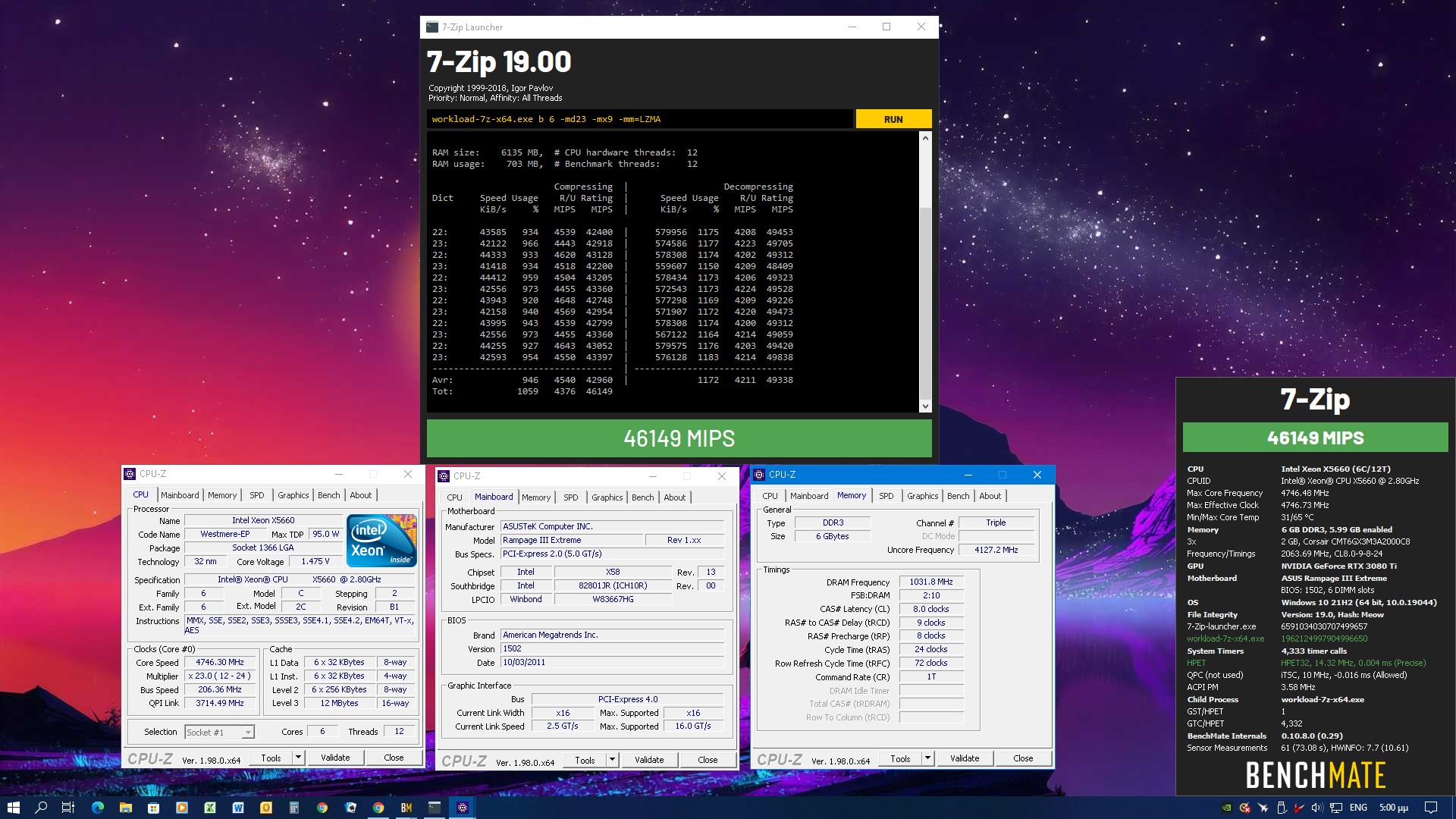Viewport: 1456px width, 819px height.
Task: Switch to Mainboard tab in CPU-Z CPU window
Action: point(180,495)
